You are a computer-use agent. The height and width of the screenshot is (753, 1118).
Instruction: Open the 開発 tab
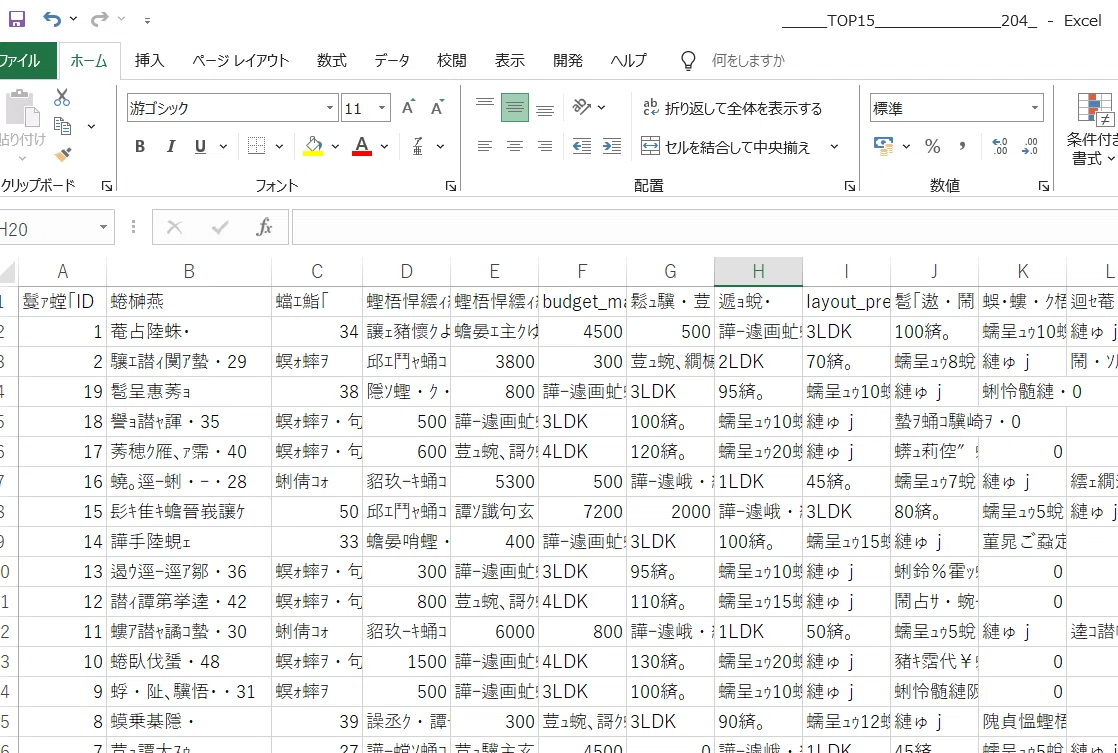click(568, 61)
